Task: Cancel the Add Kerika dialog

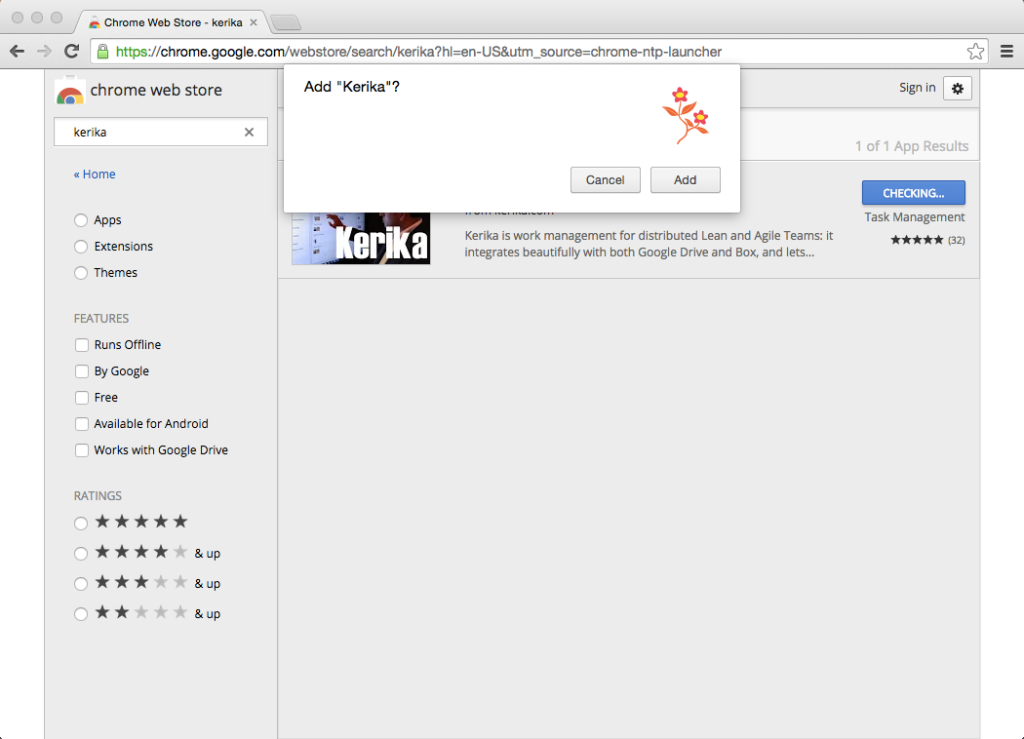Action: (x=605, y=180)
